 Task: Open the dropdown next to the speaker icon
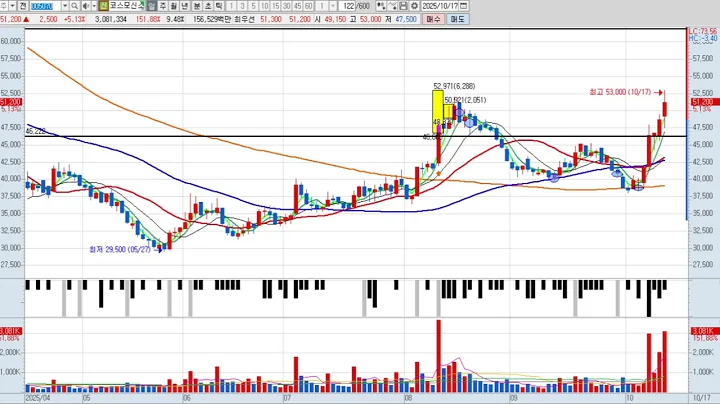point(94,6)
